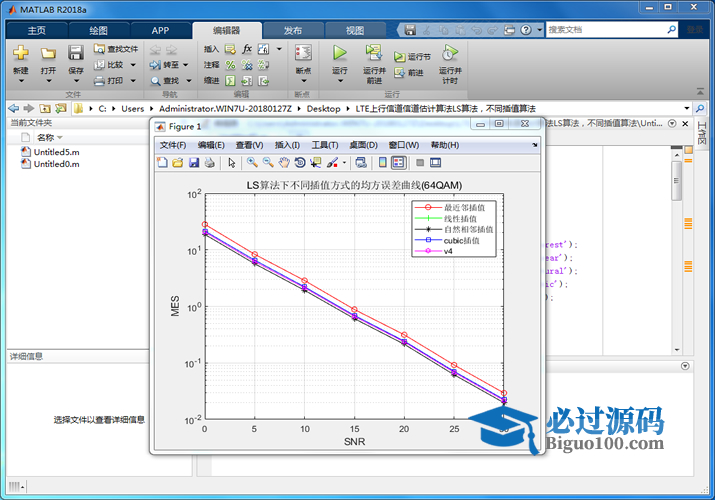This screenshot has width=715, height=500.
Task: Open Figure 1 工具(T) menu
Action: pyautogui.click(x=325, y=145)
